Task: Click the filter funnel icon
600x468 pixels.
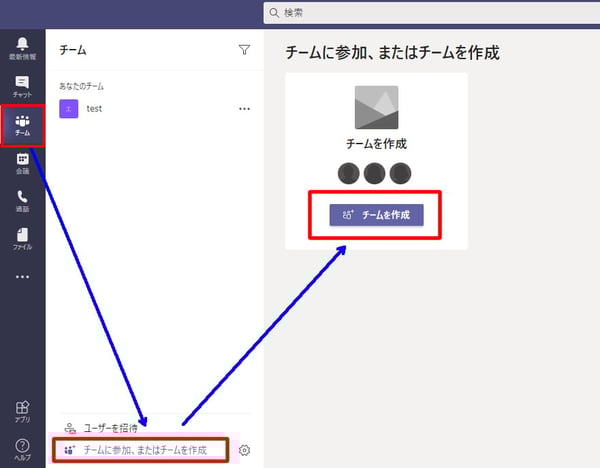Action: (244, 49)
